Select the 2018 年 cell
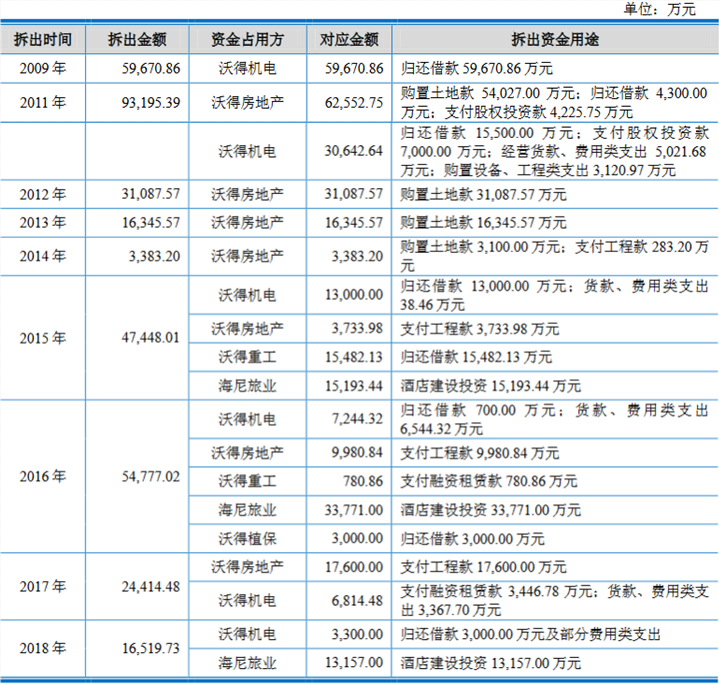This screenshot has height=684, width=719. (x=43, y=648)
